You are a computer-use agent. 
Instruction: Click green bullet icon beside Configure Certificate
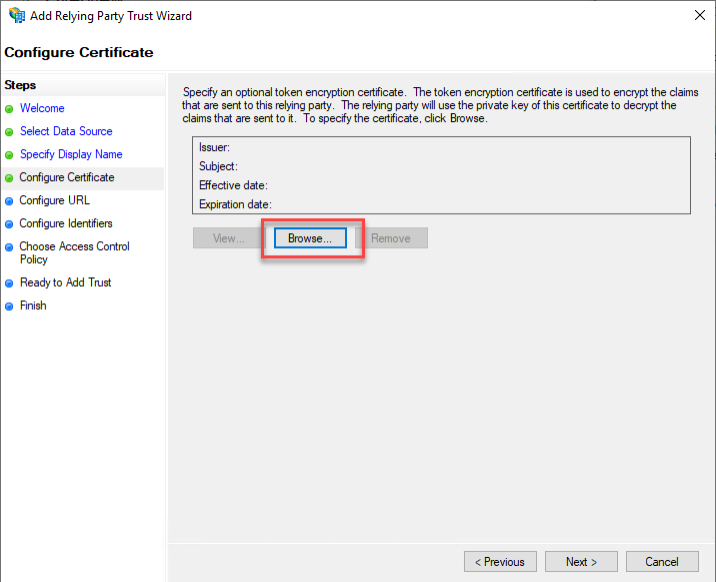[x=9, y=178]
